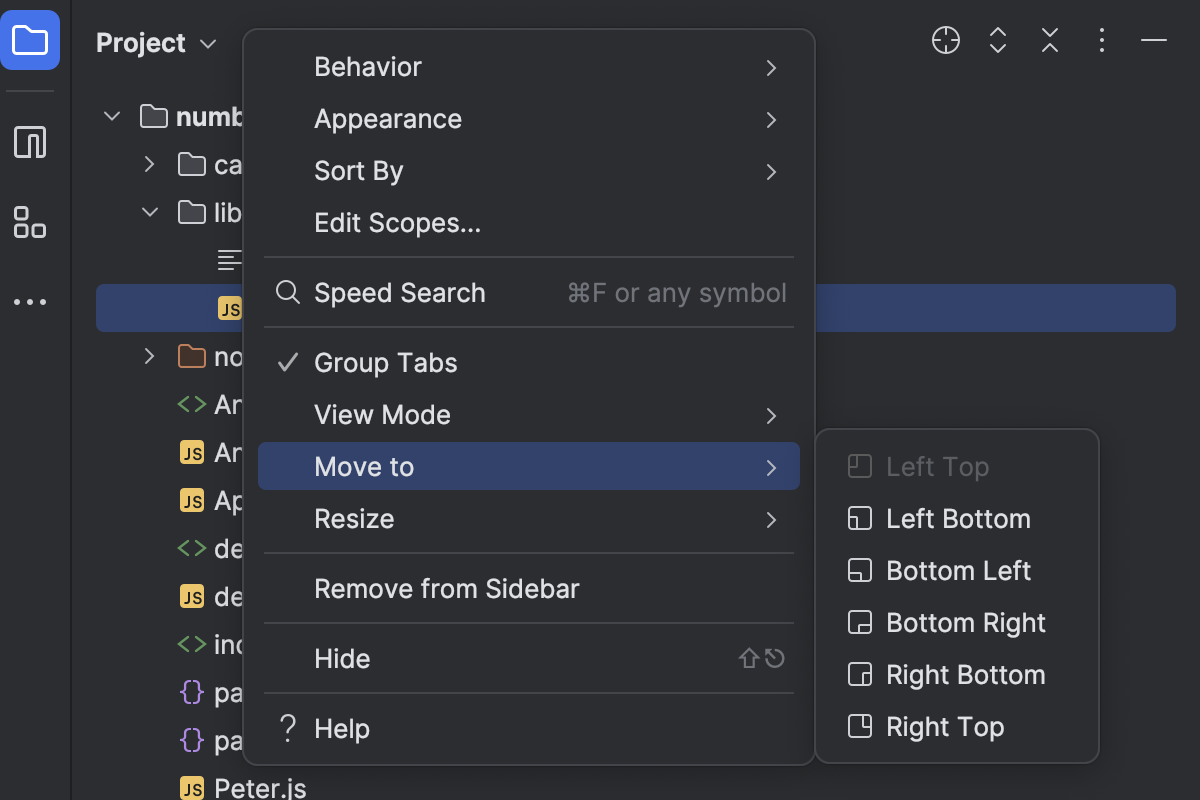Click the Select Opened File crosshair icon
The width and height of the screenshot is (1200, 800).
tap(945, 41)
